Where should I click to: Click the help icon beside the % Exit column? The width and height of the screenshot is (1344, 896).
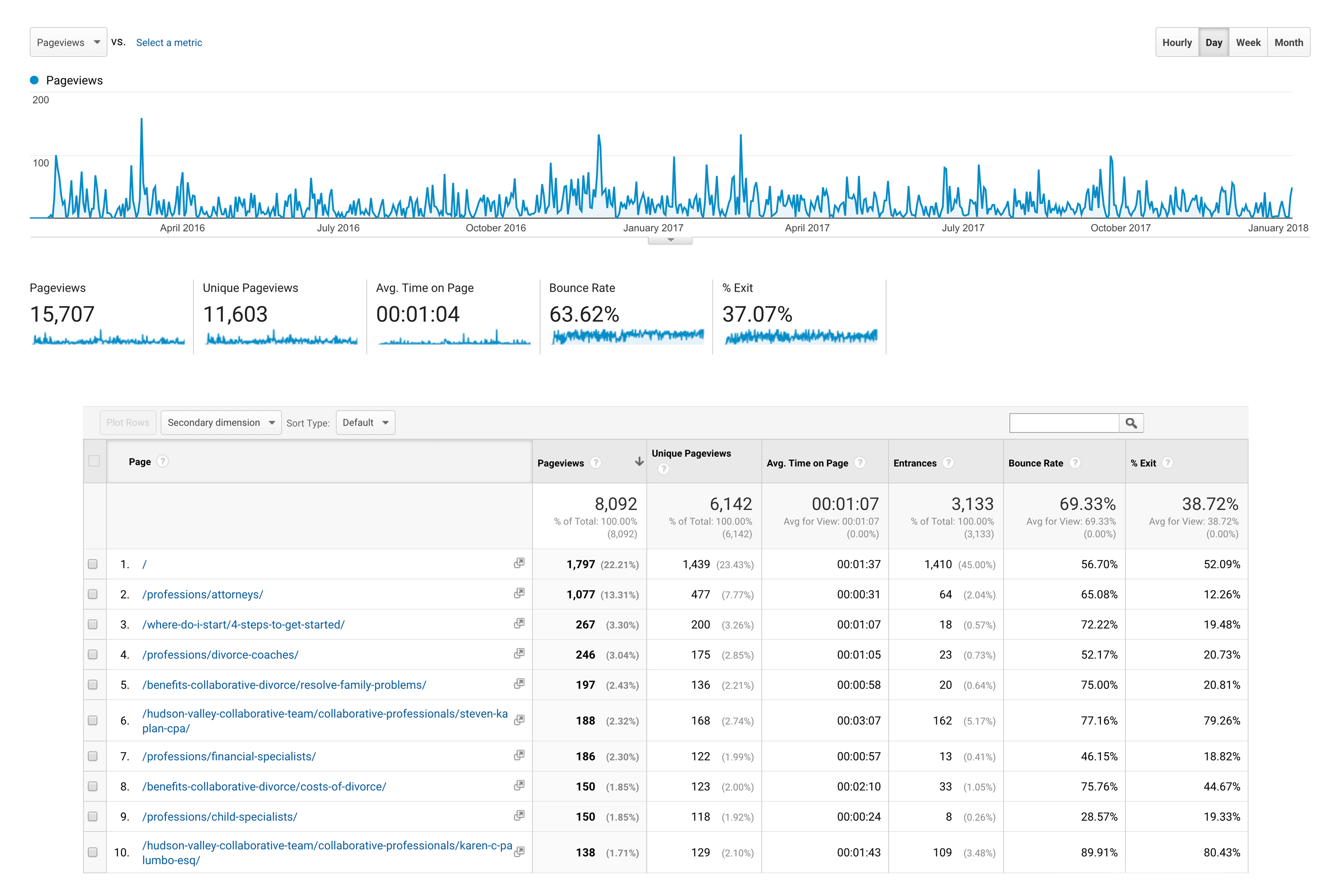tap(1167, 463)
